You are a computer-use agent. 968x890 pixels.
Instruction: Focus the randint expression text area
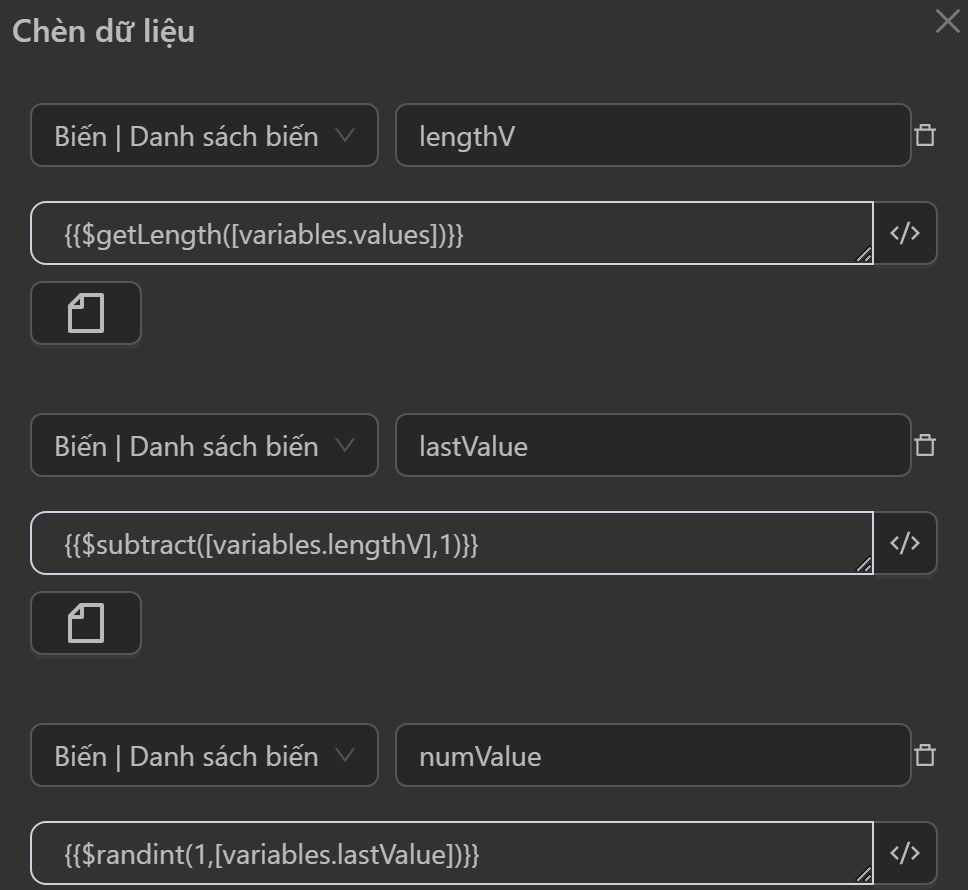coord(450,854)
